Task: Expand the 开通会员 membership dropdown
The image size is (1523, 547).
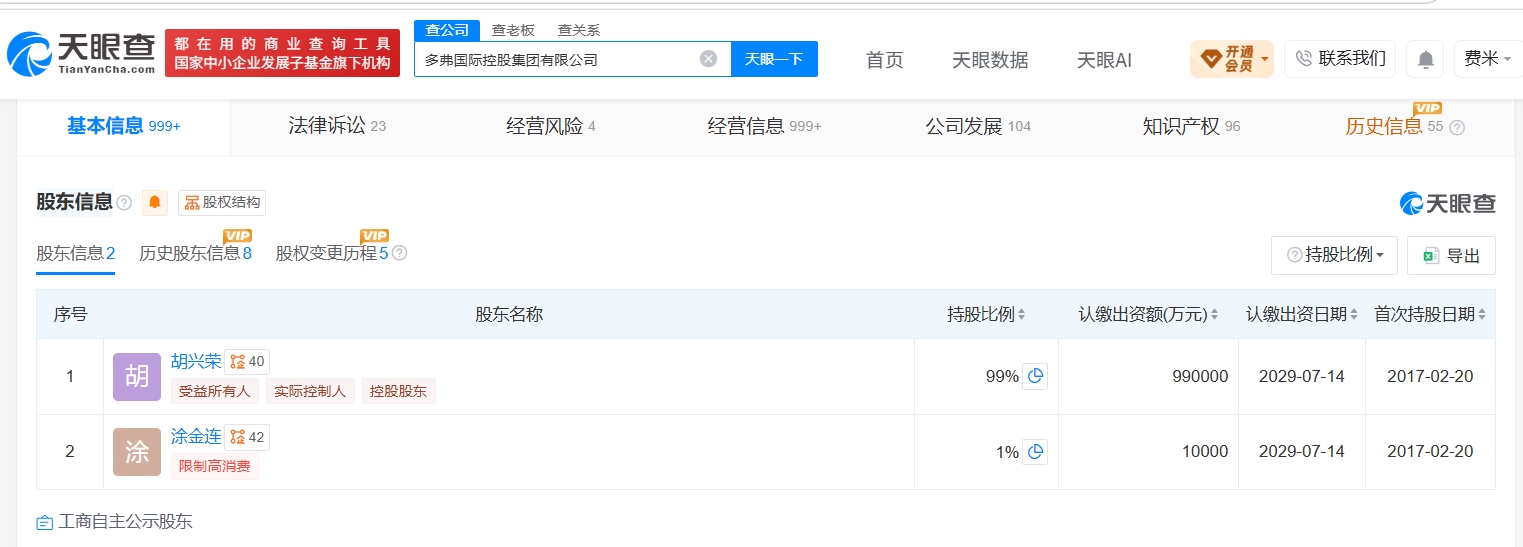Action: click(1231, 59)
